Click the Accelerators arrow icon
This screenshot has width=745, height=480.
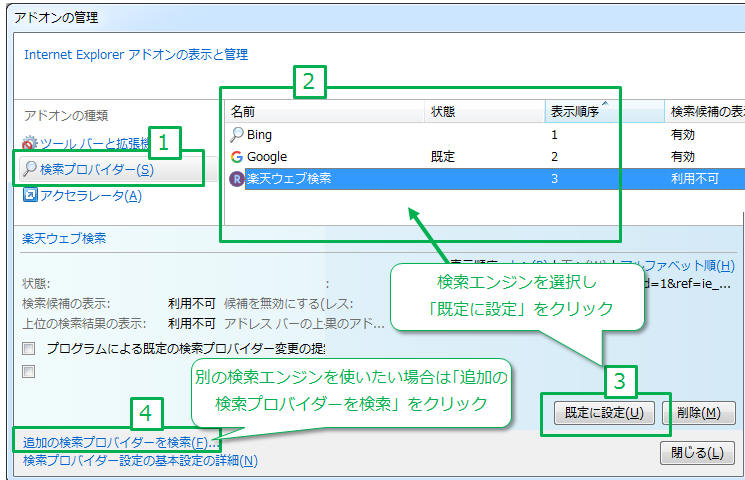30,195
